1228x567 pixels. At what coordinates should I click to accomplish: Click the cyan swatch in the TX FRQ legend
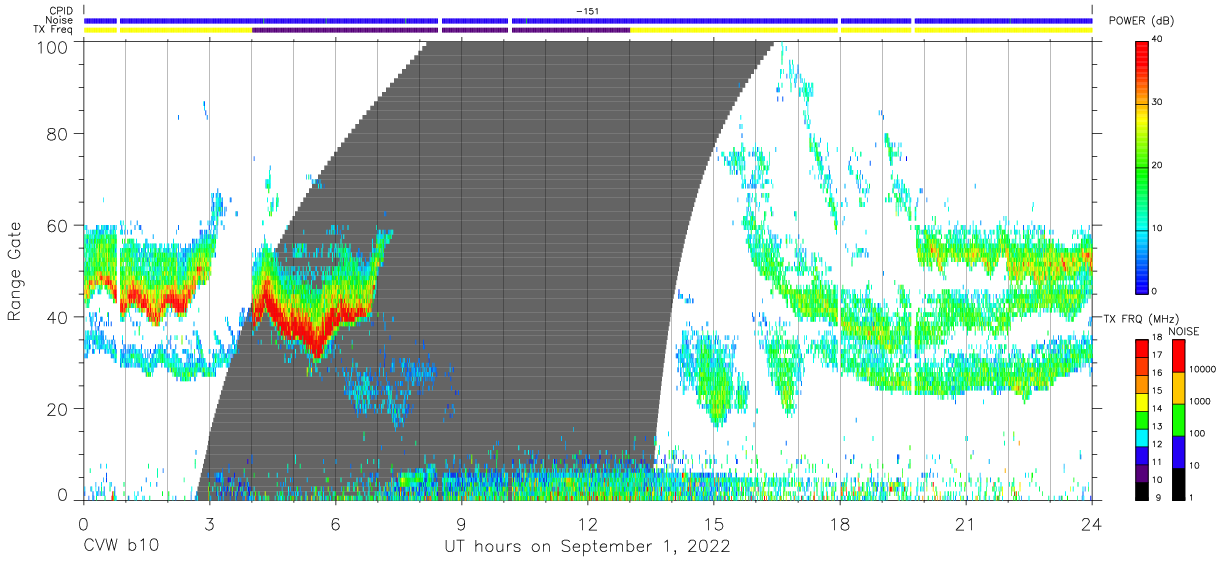coord(1142,438)
